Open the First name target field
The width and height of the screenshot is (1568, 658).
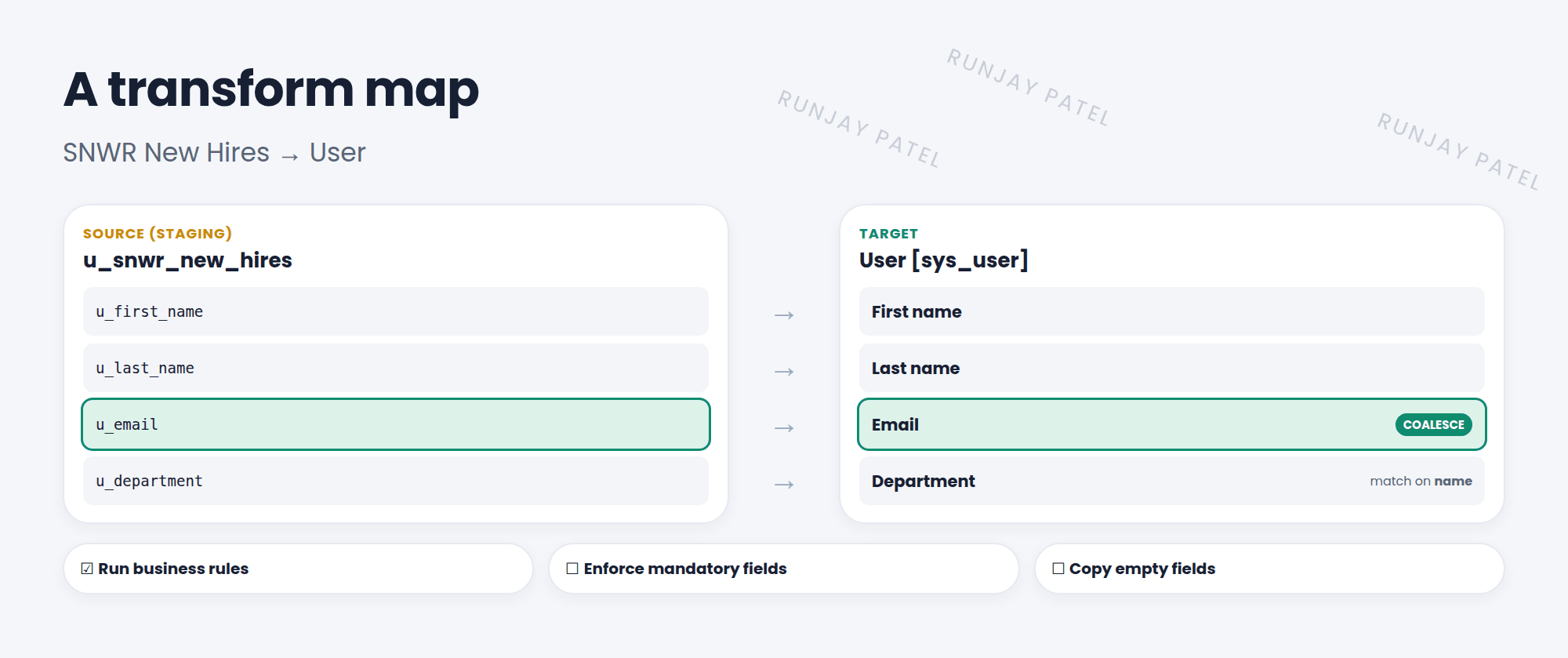pos(1172,311)
